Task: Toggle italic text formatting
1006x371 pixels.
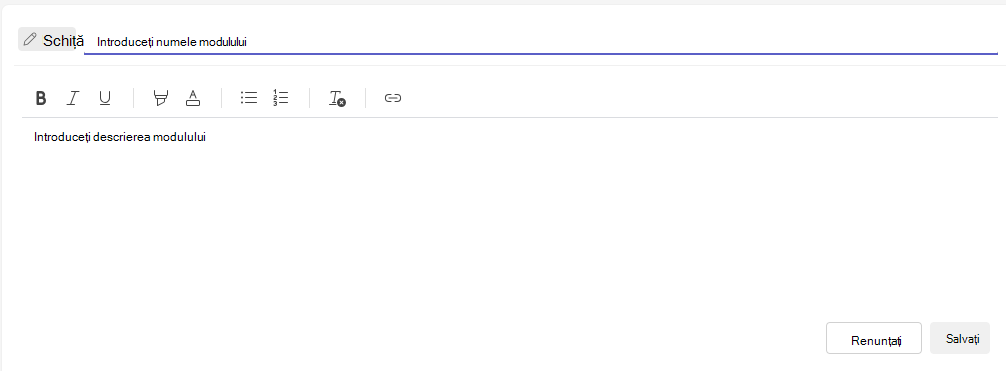Action: pyautogui.click(x=73, y=98)
